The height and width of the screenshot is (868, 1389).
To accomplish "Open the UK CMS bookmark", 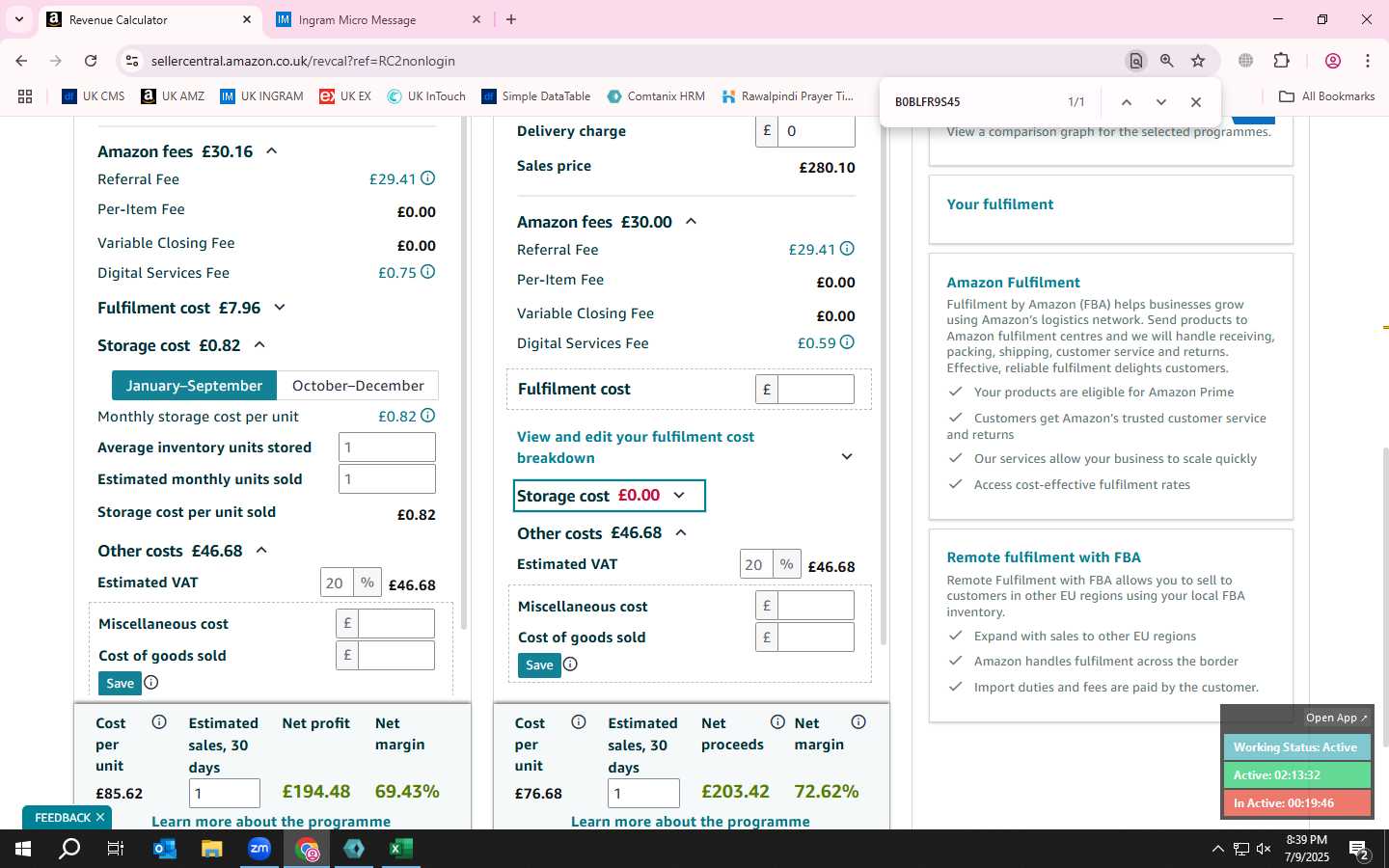I will (93, 96).
